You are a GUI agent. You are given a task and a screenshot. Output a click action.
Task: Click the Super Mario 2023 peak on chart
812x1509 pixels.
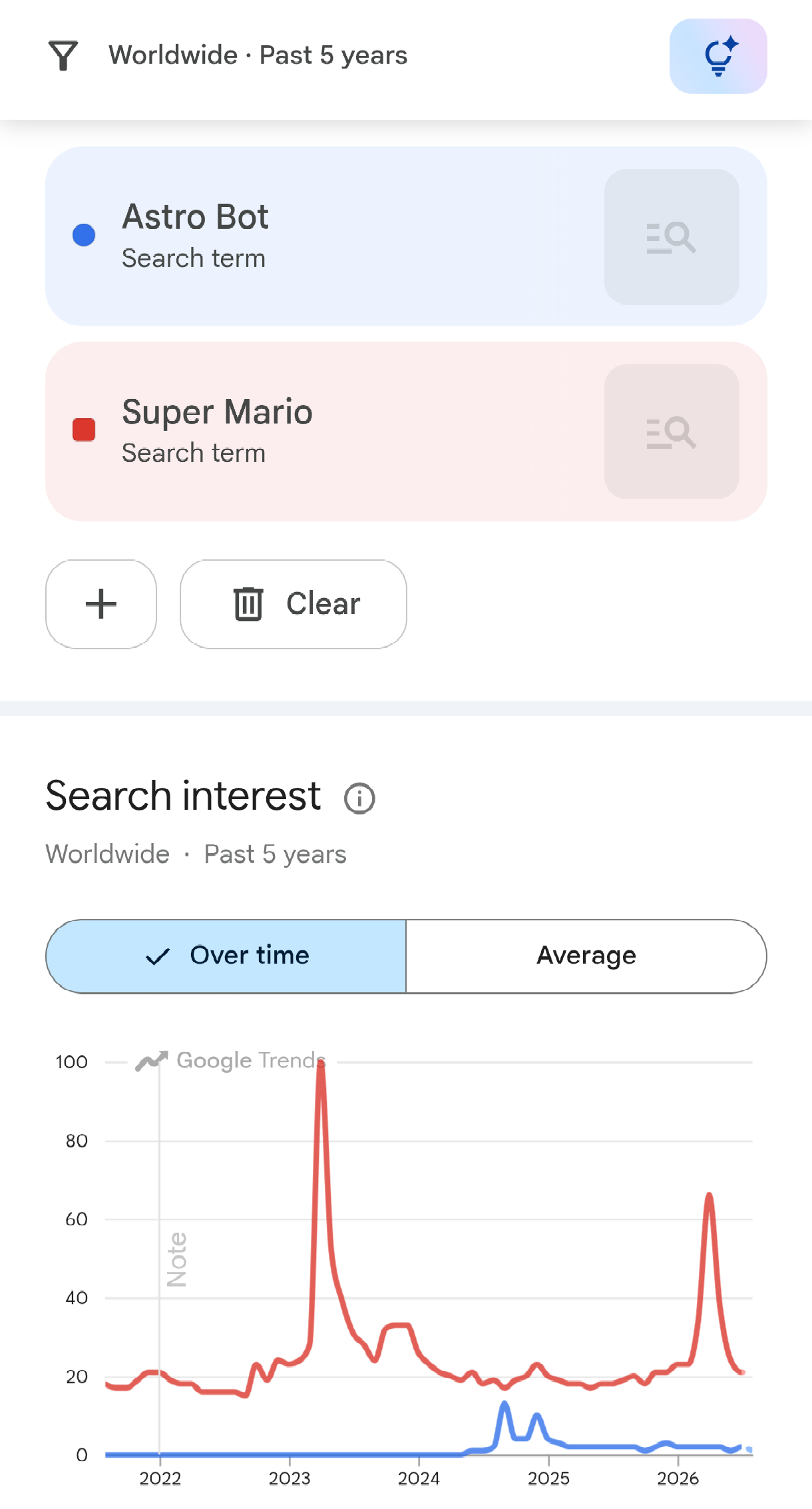pos(321,1065)
